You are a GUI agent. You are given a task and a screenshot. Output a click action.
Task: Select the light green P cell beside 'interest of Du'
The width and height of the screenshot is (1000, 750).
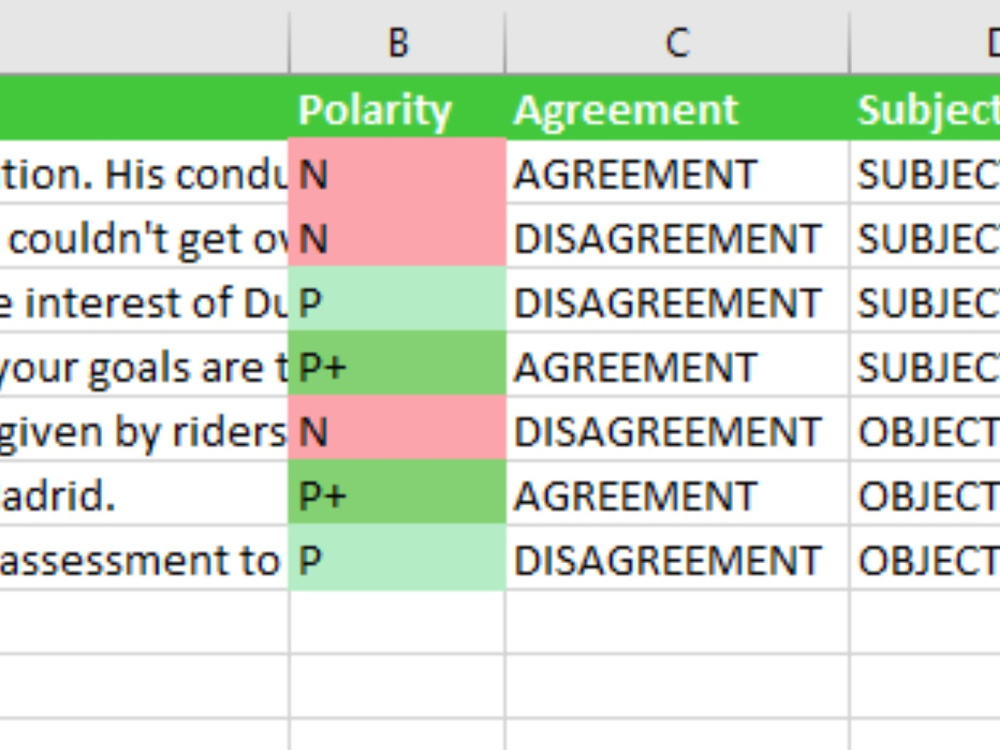point(397,302)
